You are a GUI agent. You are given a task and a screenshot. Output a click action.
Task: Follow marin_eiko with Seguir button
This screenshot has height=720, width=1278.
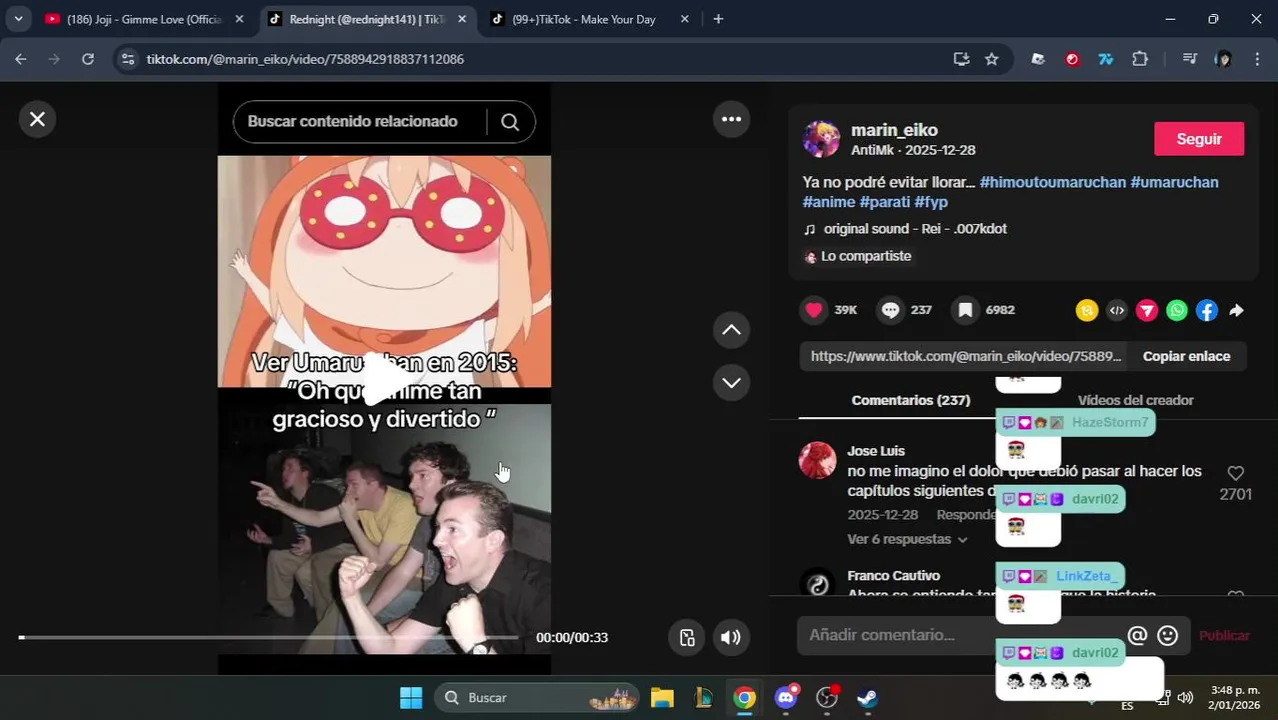point(1199,139)
